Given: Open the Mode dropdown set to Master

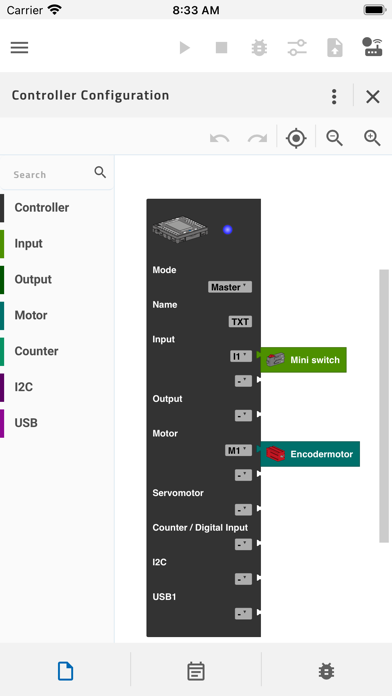Looking at the screenshot, I should point(230,287).
